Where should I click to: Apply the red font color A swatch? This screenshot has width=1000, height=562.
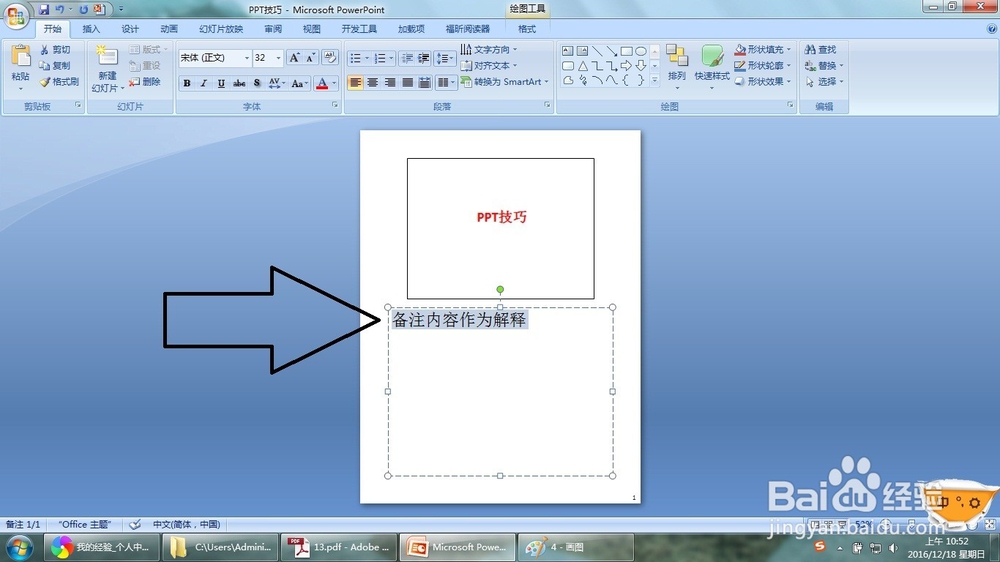(322, 83)
